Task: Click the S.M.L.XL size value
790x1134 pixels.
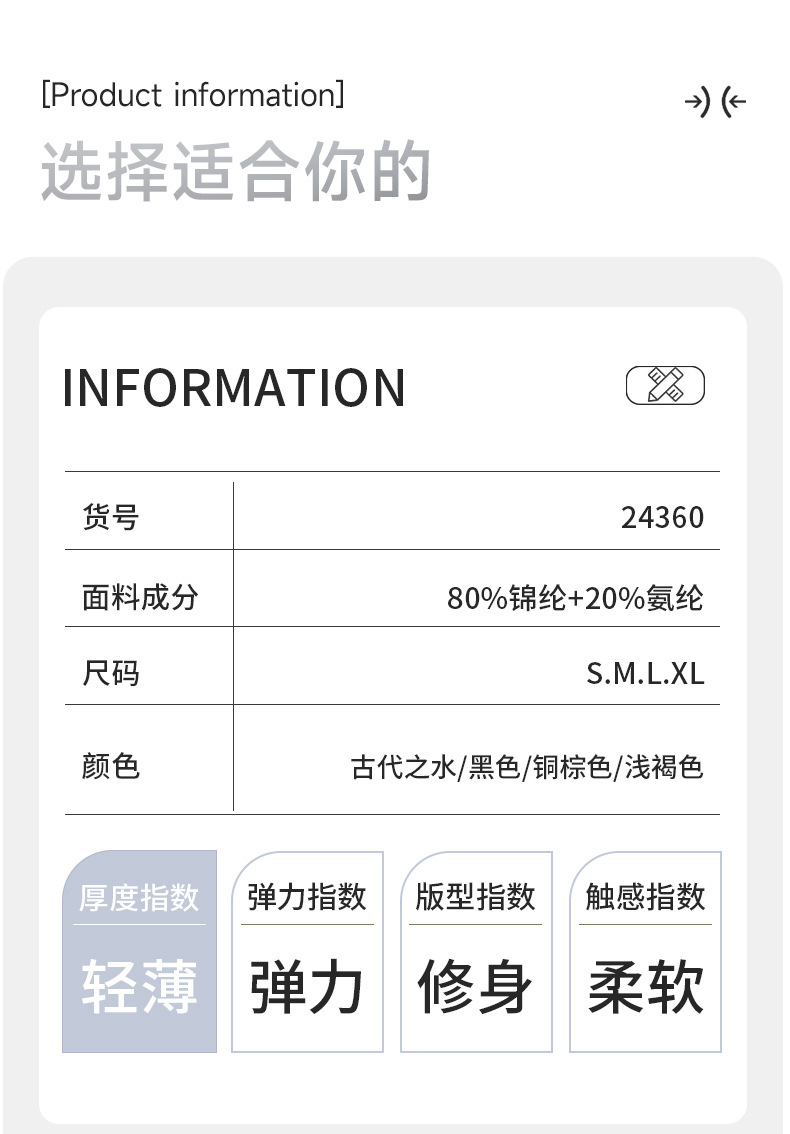Action: pos(645,673)
